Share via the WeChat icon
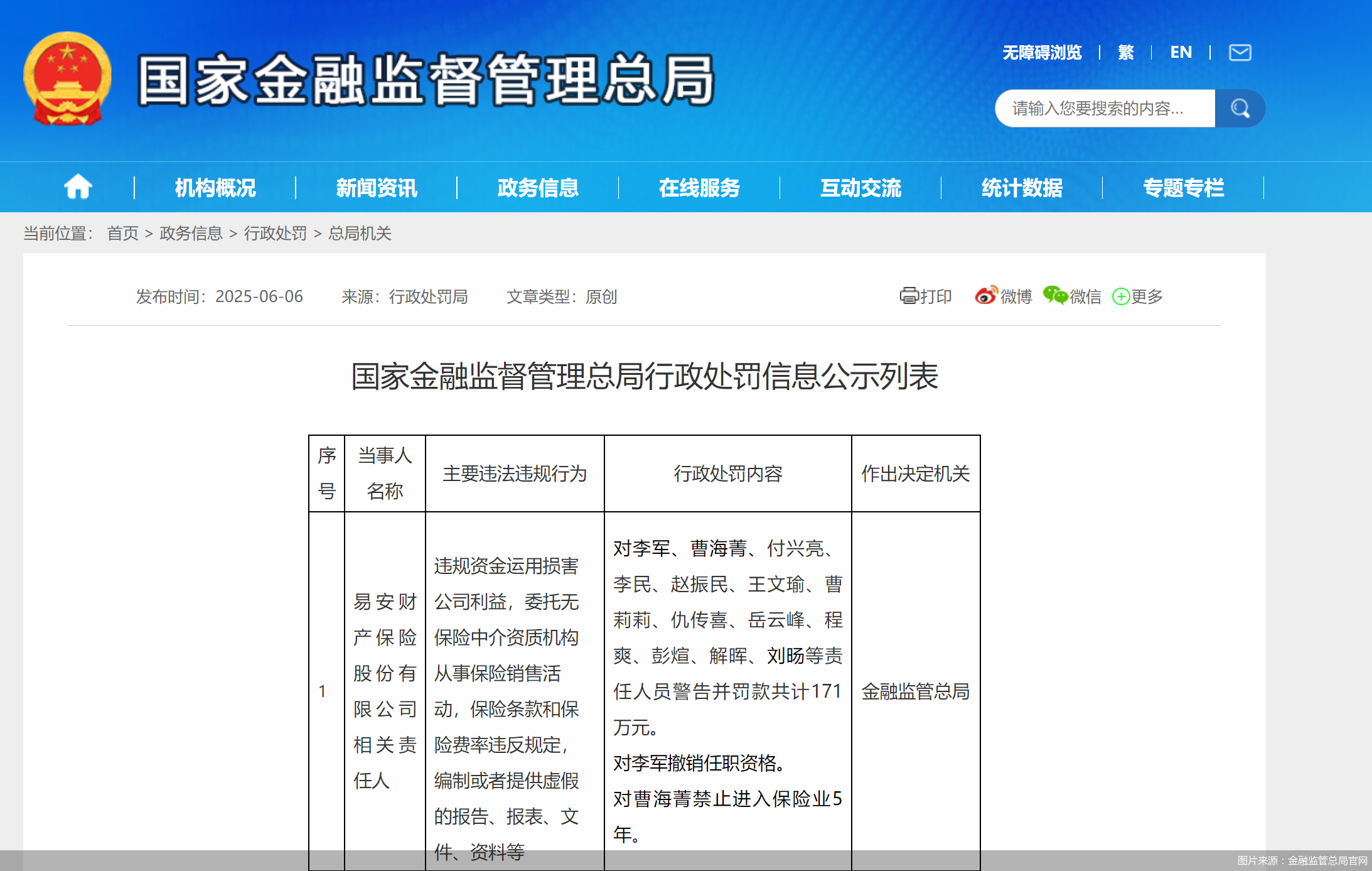1372x871 pixels. pyautogui.click(x=1055, y=295)
